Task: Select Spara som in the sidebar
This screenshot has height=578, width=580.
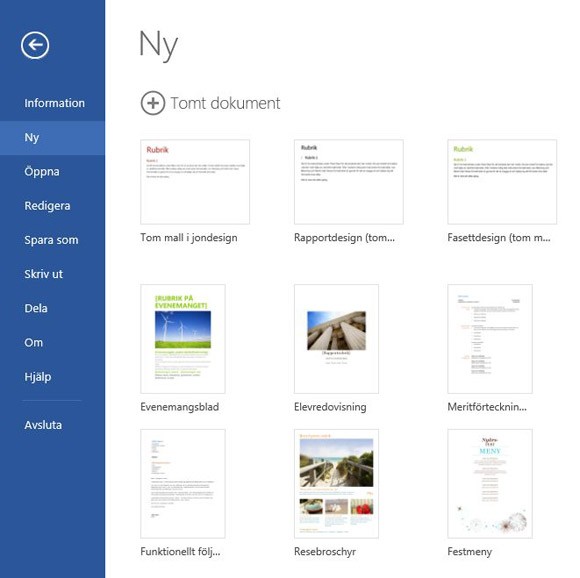Action: pos(51,240)
